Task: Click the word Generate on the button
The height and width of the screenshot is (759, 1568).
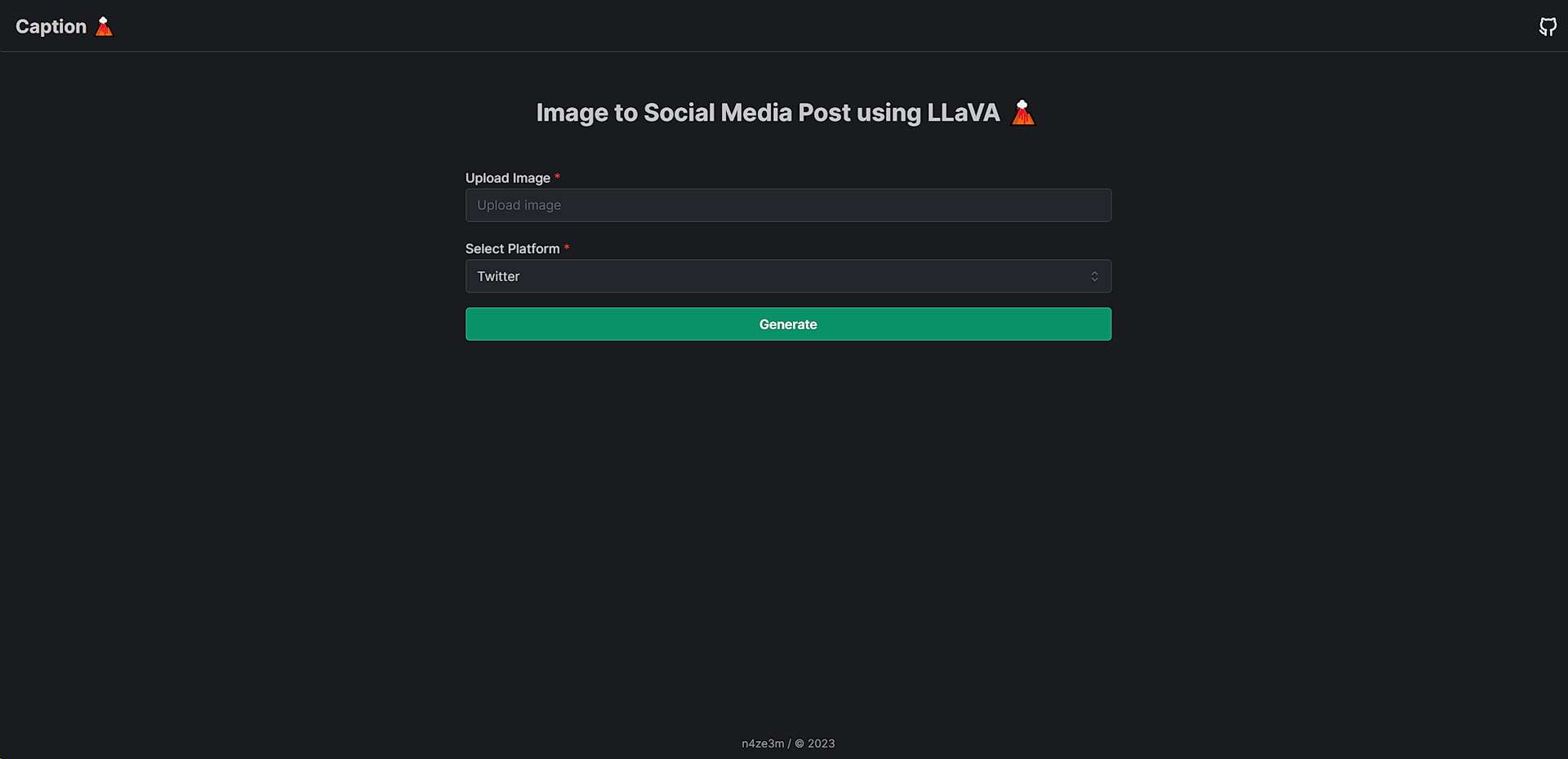Action: [787, 324]
